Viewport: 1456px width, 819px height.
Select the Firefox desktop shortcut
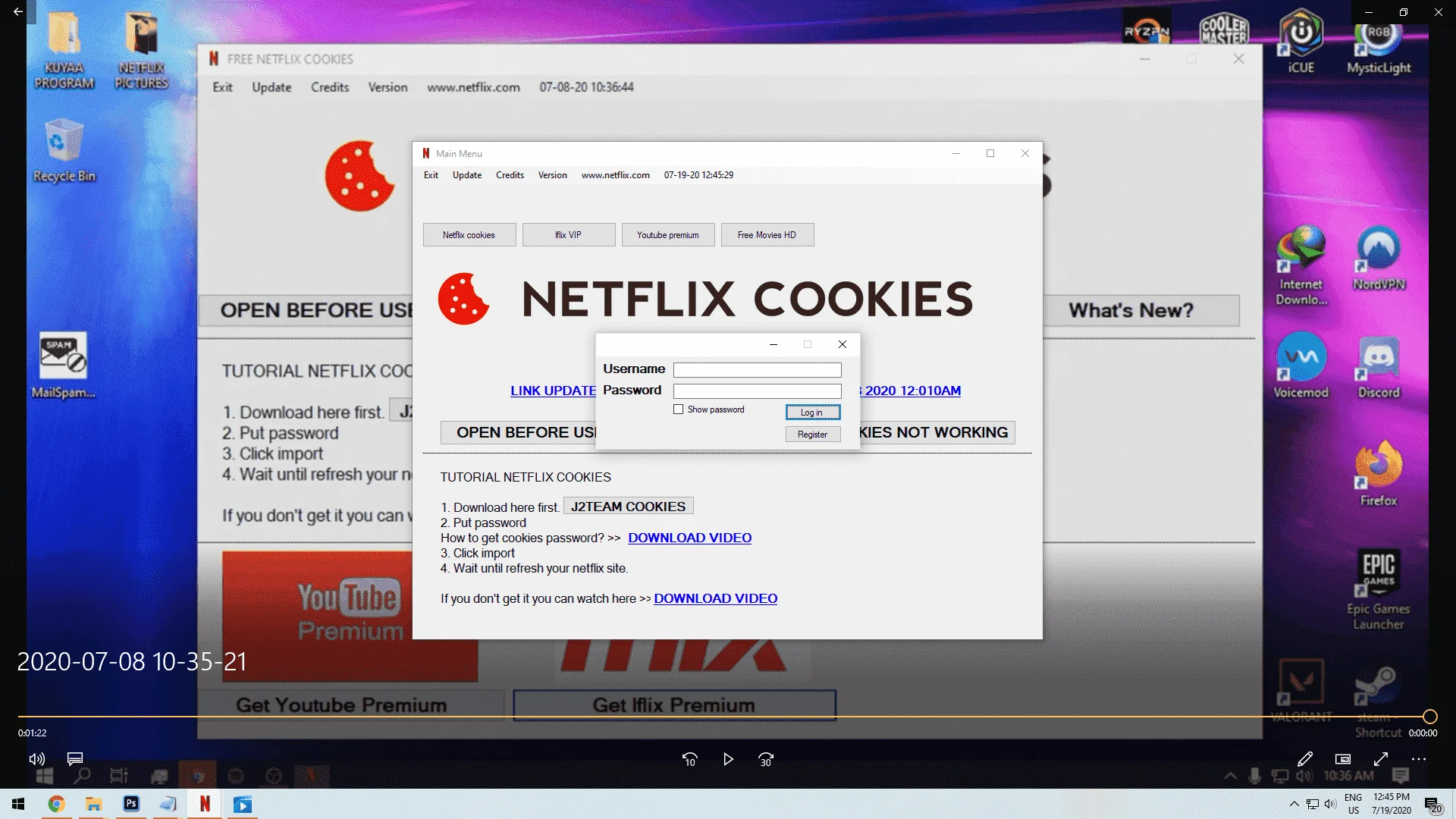[x=1379, y=473]
